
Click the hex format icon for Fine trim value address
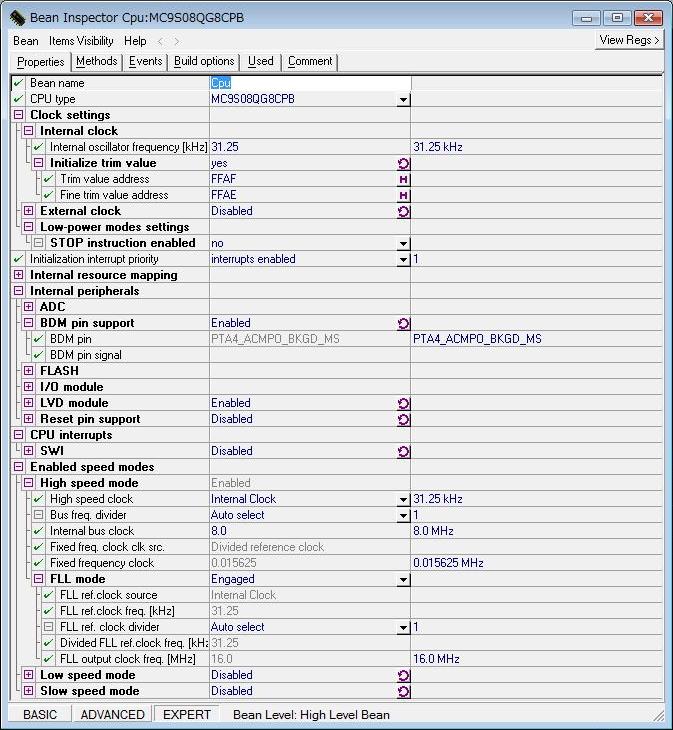(x=404, y=196)
